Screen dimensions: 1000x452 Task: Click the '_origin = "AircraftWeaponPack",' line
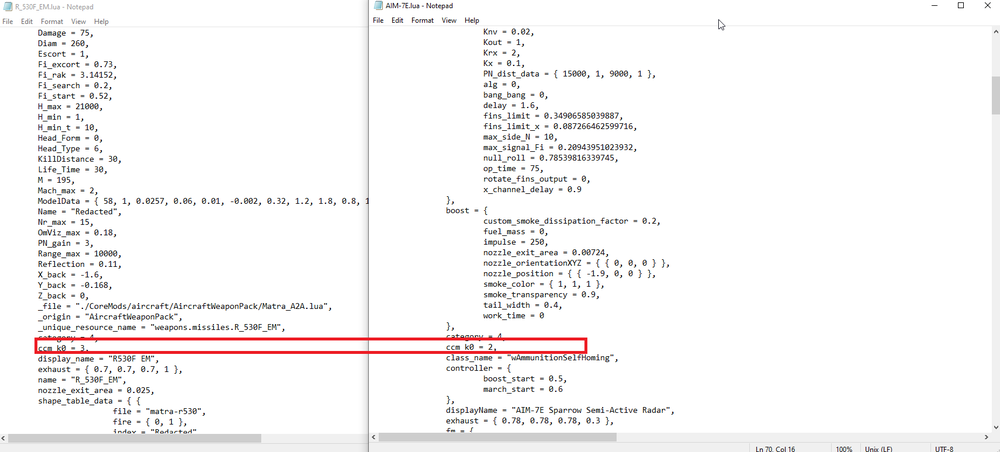coord(110,317)
